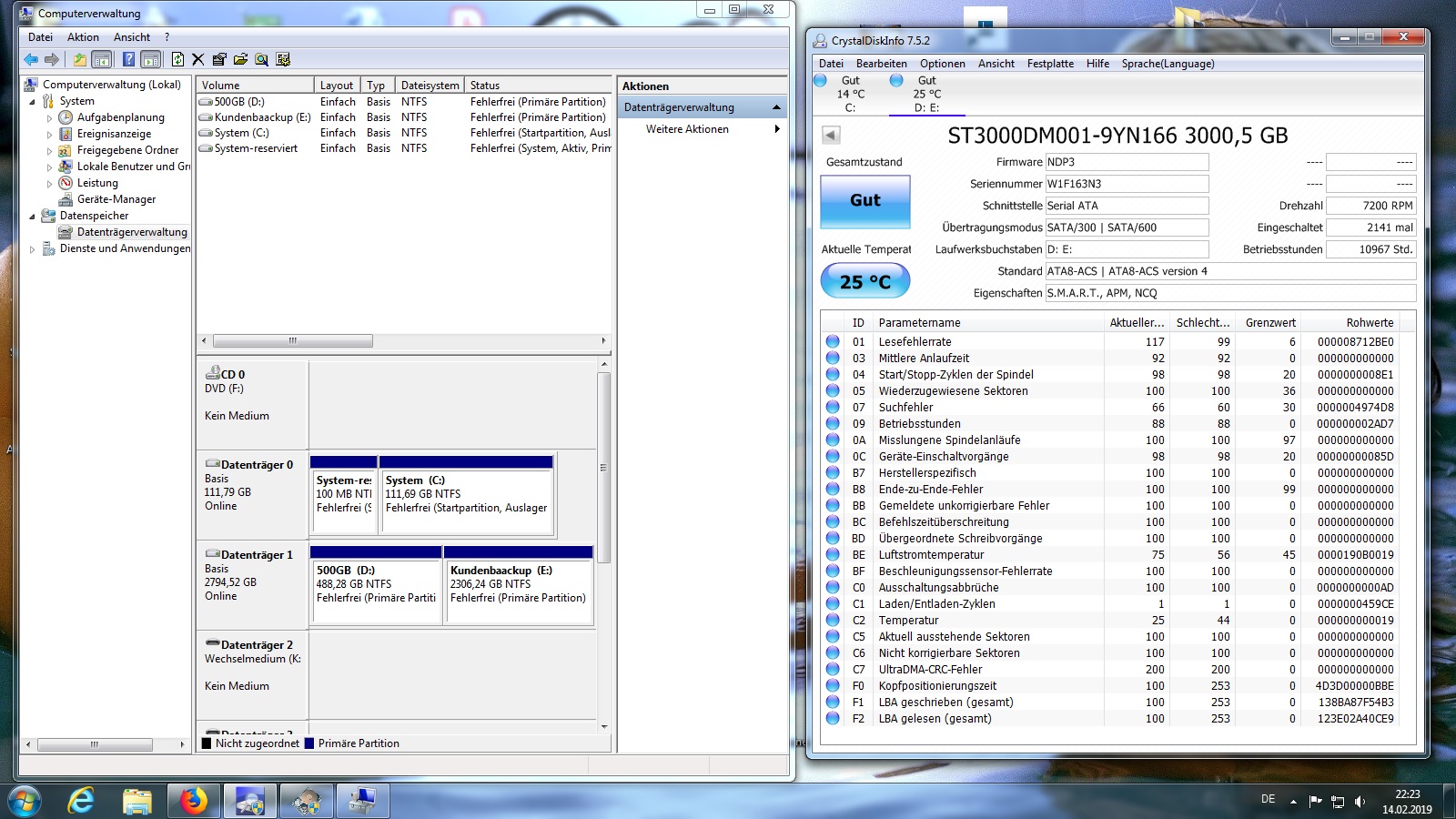
Task: Click the Up One Level folder icon
Action: [x=80, y=60]
